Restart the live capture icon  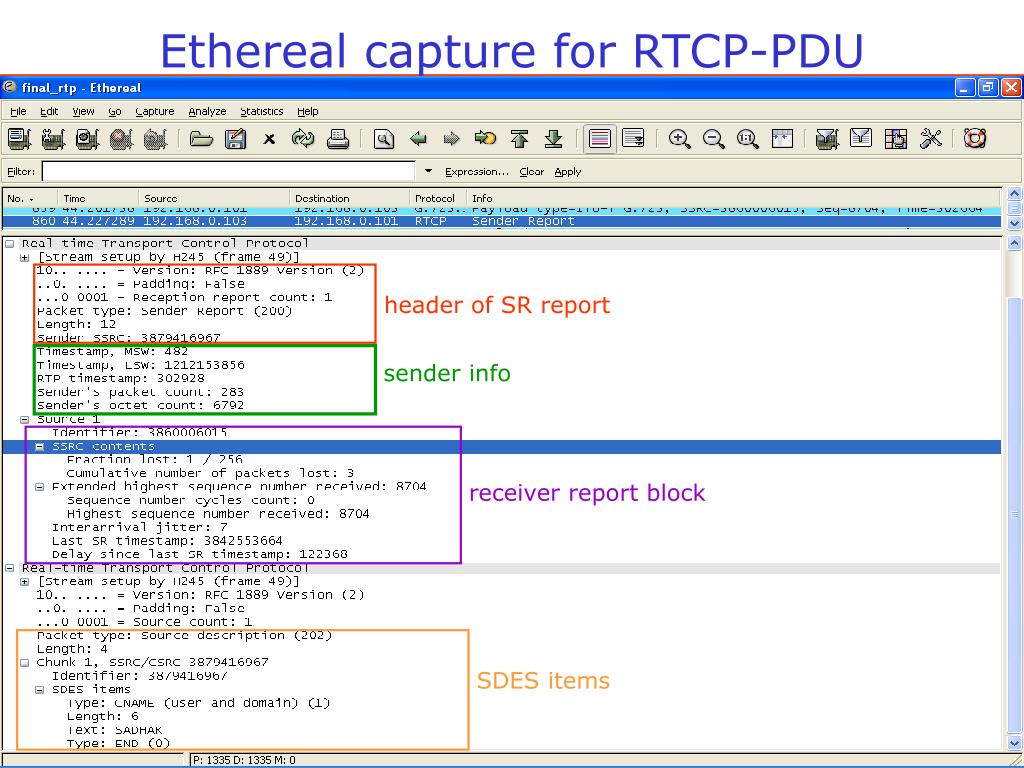pos(155,138)
